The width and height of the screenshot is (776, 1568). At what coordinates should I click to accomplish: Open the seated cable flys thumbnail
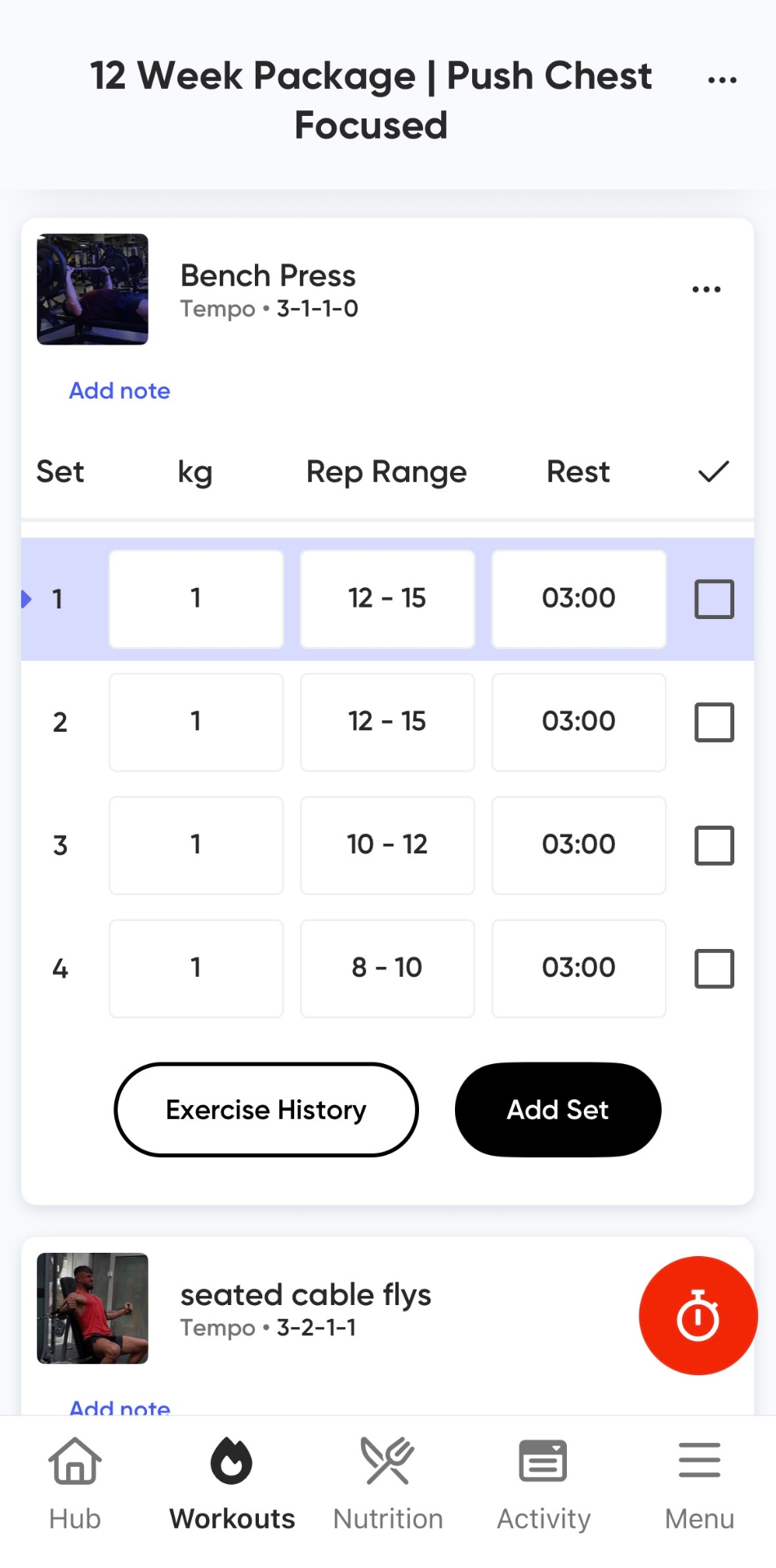tap(92, 1308)
